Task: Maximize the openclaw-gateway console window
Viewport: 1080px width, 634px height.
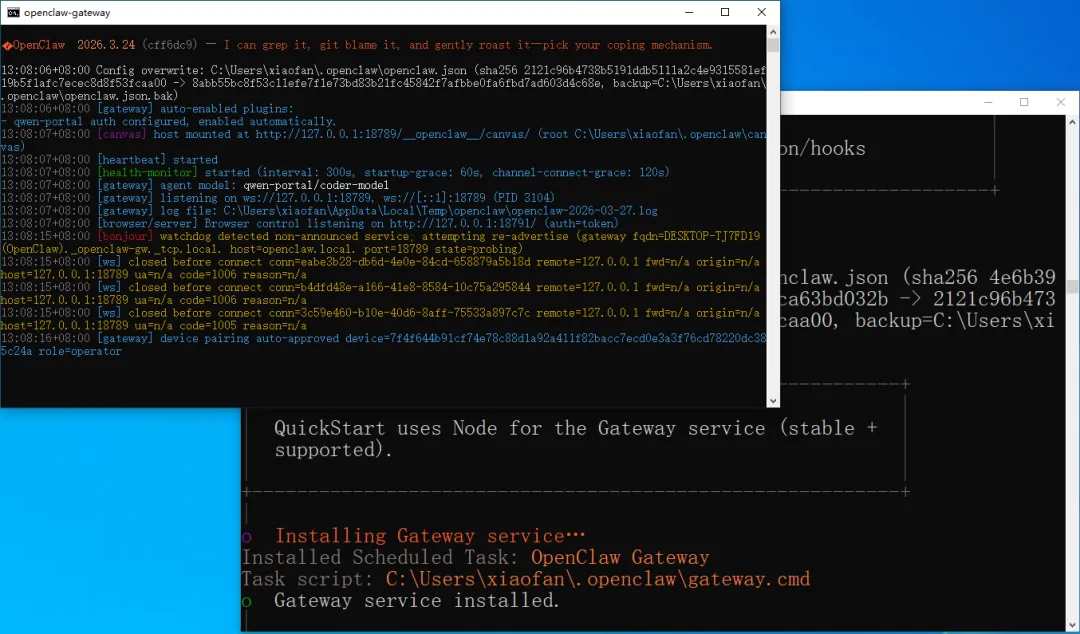Action: coord(725,12)
